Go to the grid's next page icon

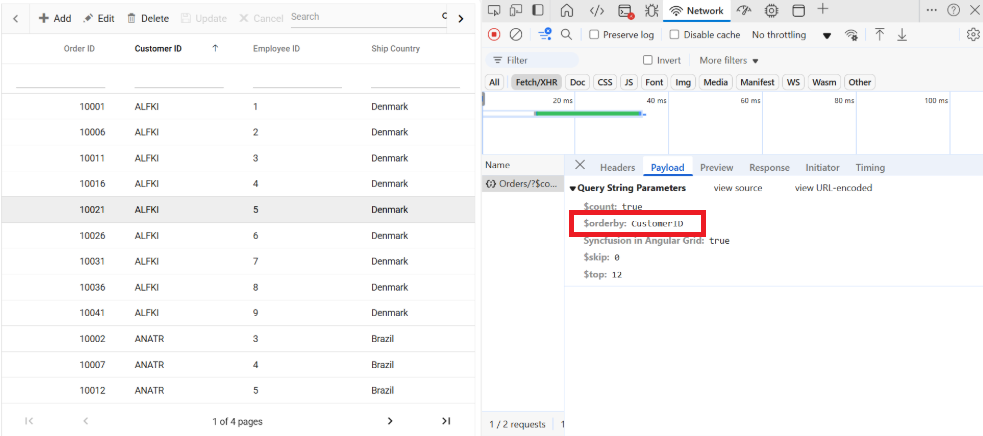[390, 421]
